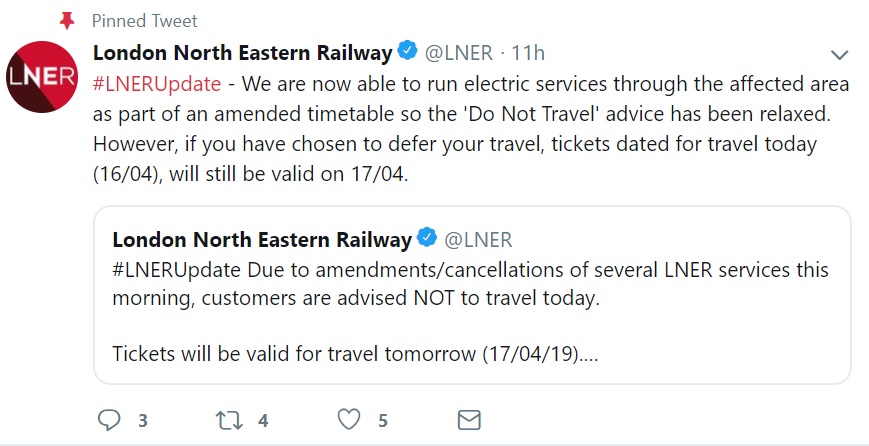Viewport: 869px width, 446px height.
Task: Click the retweet count number 4
Action: pyautogui.click(x=263, y=421)
